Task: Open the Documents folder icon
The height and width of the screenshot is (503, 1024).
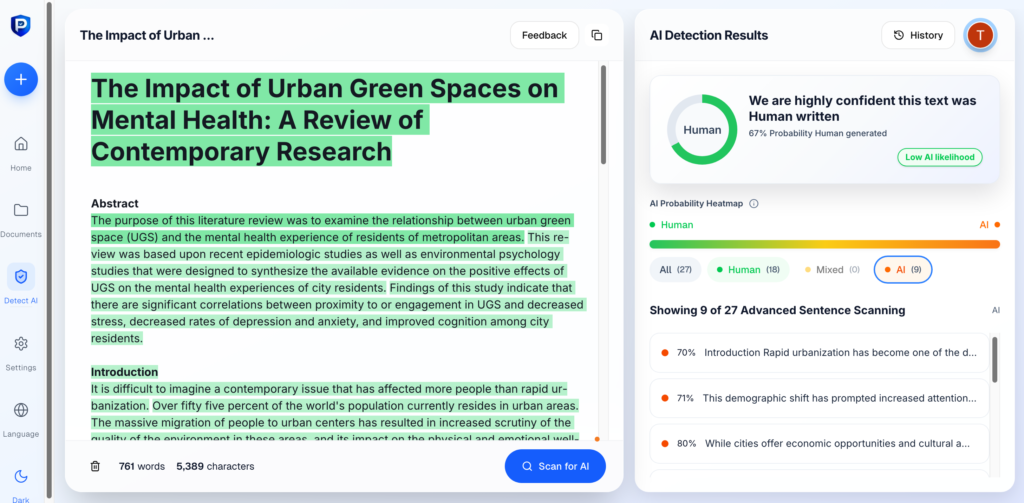Action: [21, 211]
